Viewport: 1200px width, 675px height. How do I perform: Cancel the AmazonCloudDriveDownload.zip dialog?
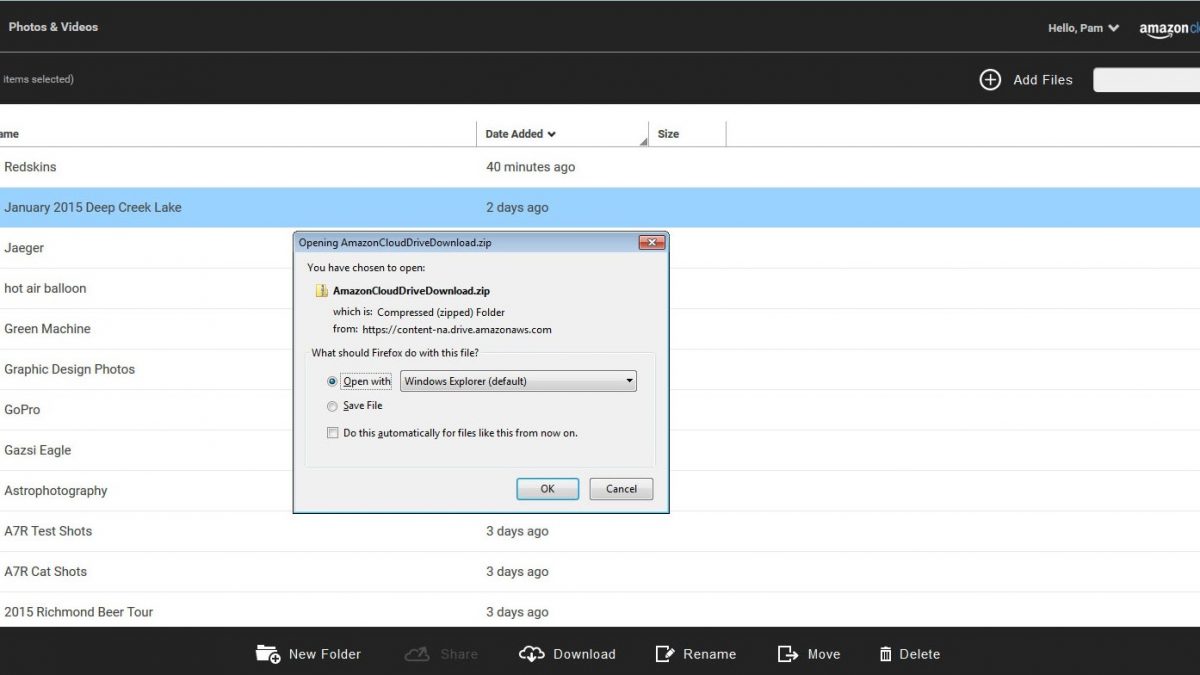[621, 489]
